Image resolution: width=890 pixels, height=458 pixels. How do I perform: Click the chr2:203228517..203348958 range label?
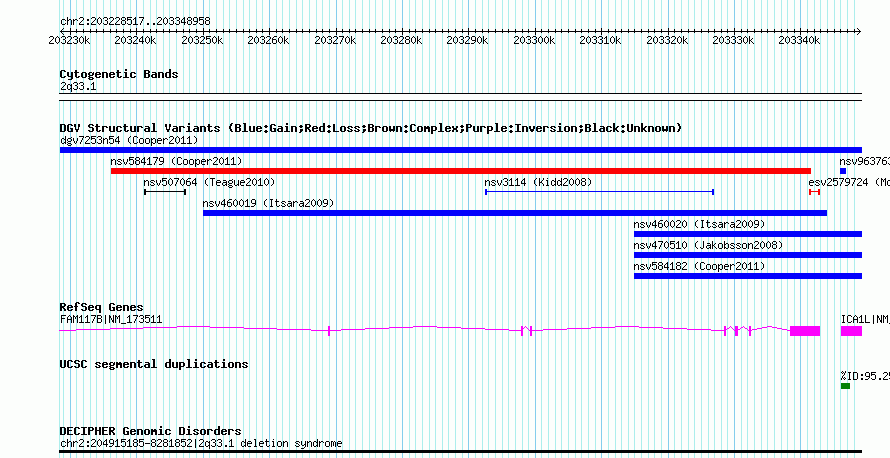point(135,22)
